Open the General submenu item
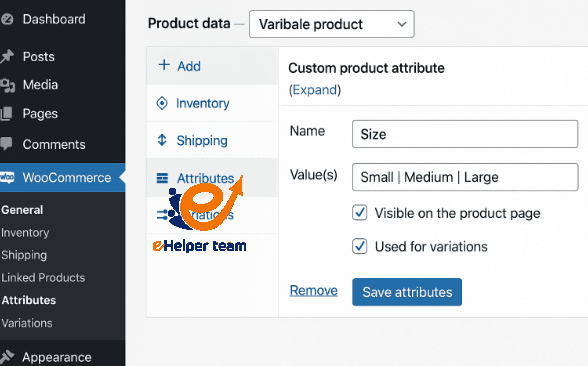The width and height of the screenshot is (588, 366). pos(22,210)
